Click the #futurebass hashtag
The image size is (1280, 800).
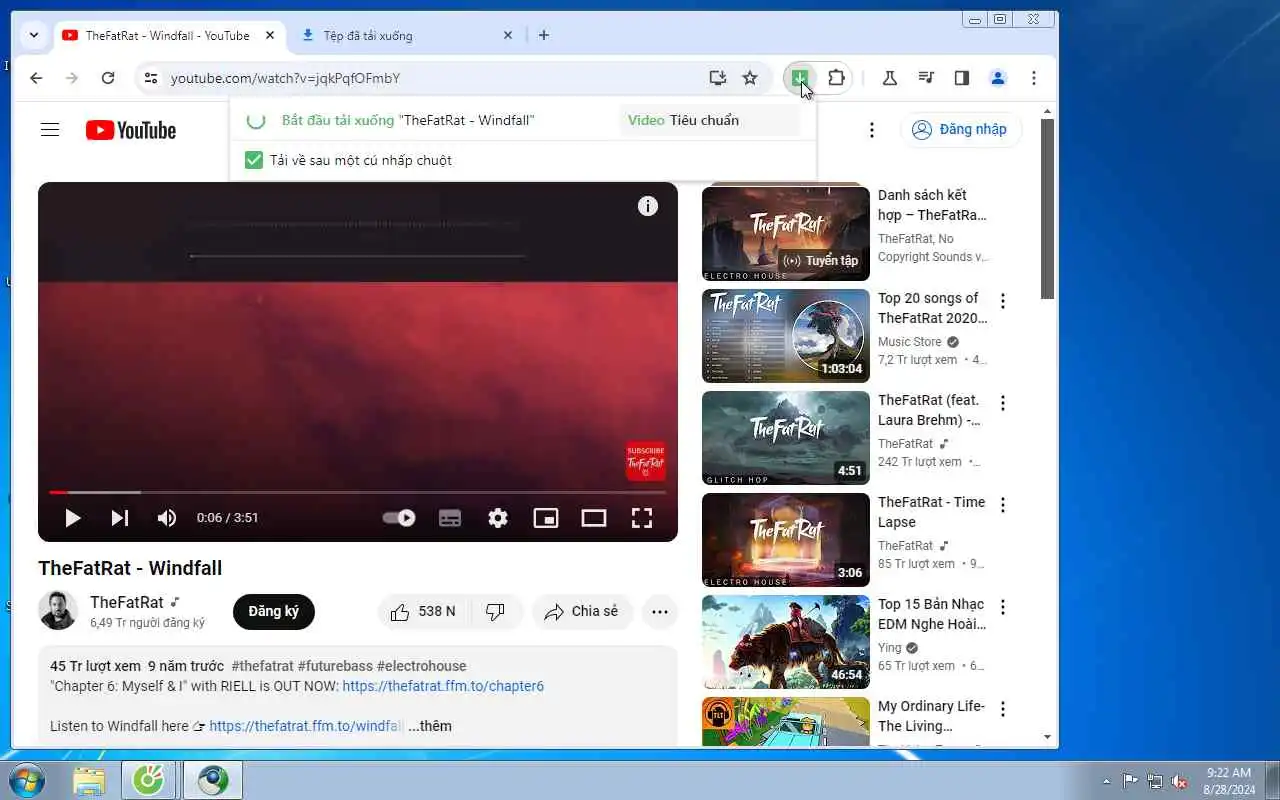pos(335,666)
